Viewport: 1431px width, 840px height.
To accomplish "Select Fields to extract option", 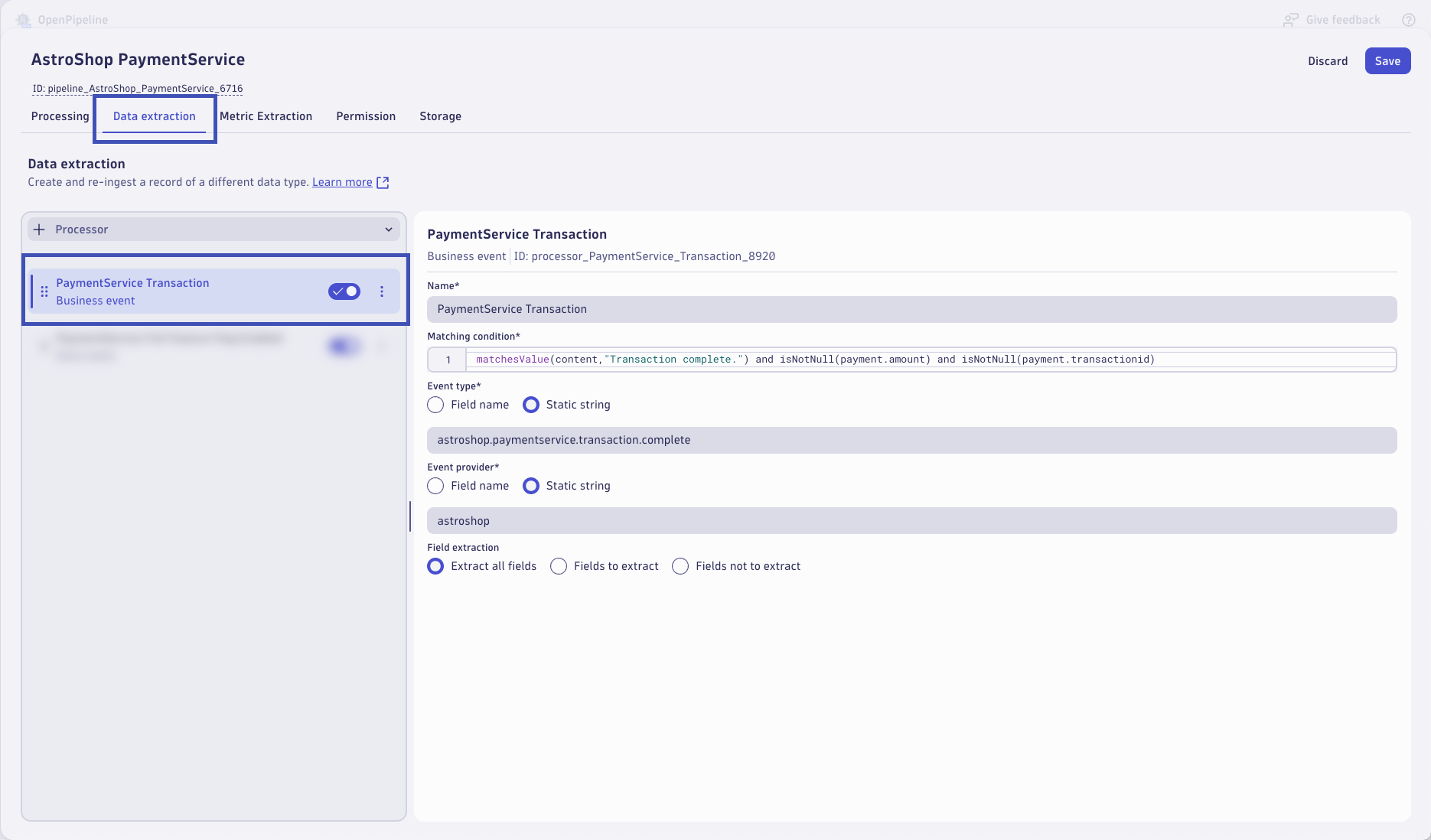I will coord(559,566).
